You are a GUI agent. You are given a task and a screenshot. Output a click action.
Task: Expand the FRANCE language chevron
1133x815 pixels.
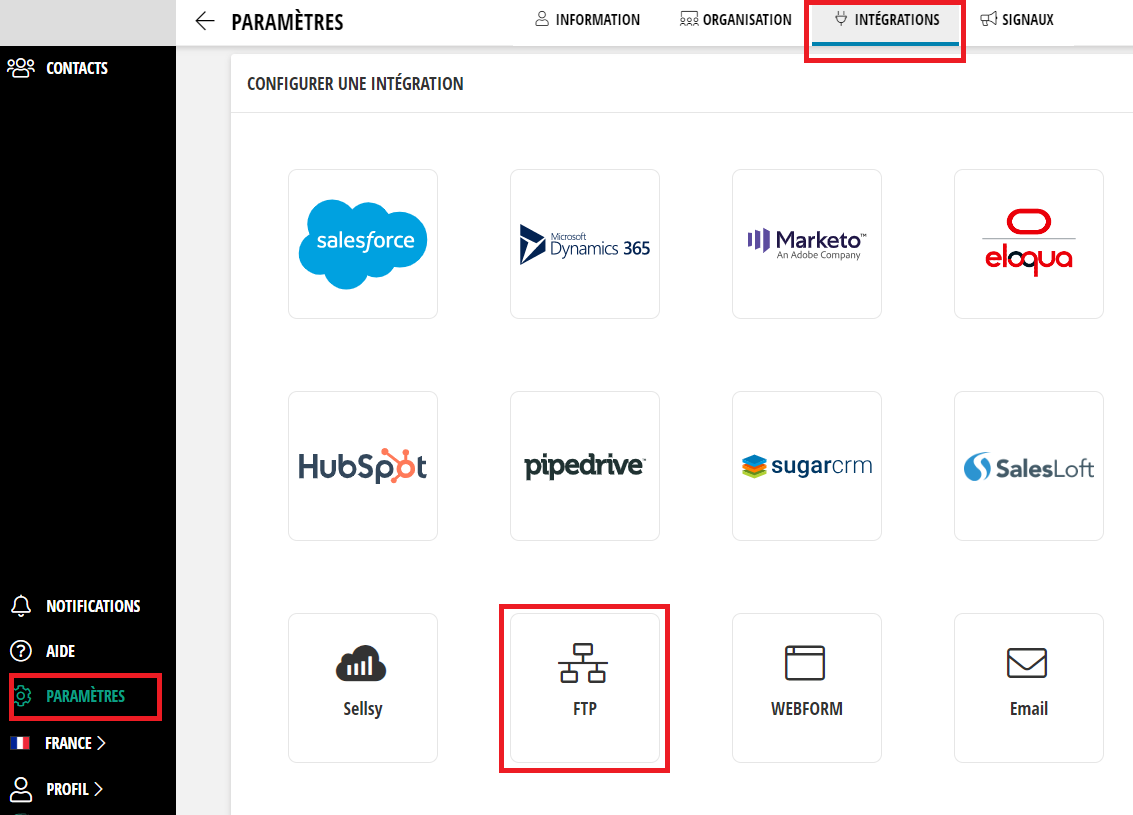(x=101, y=743)
